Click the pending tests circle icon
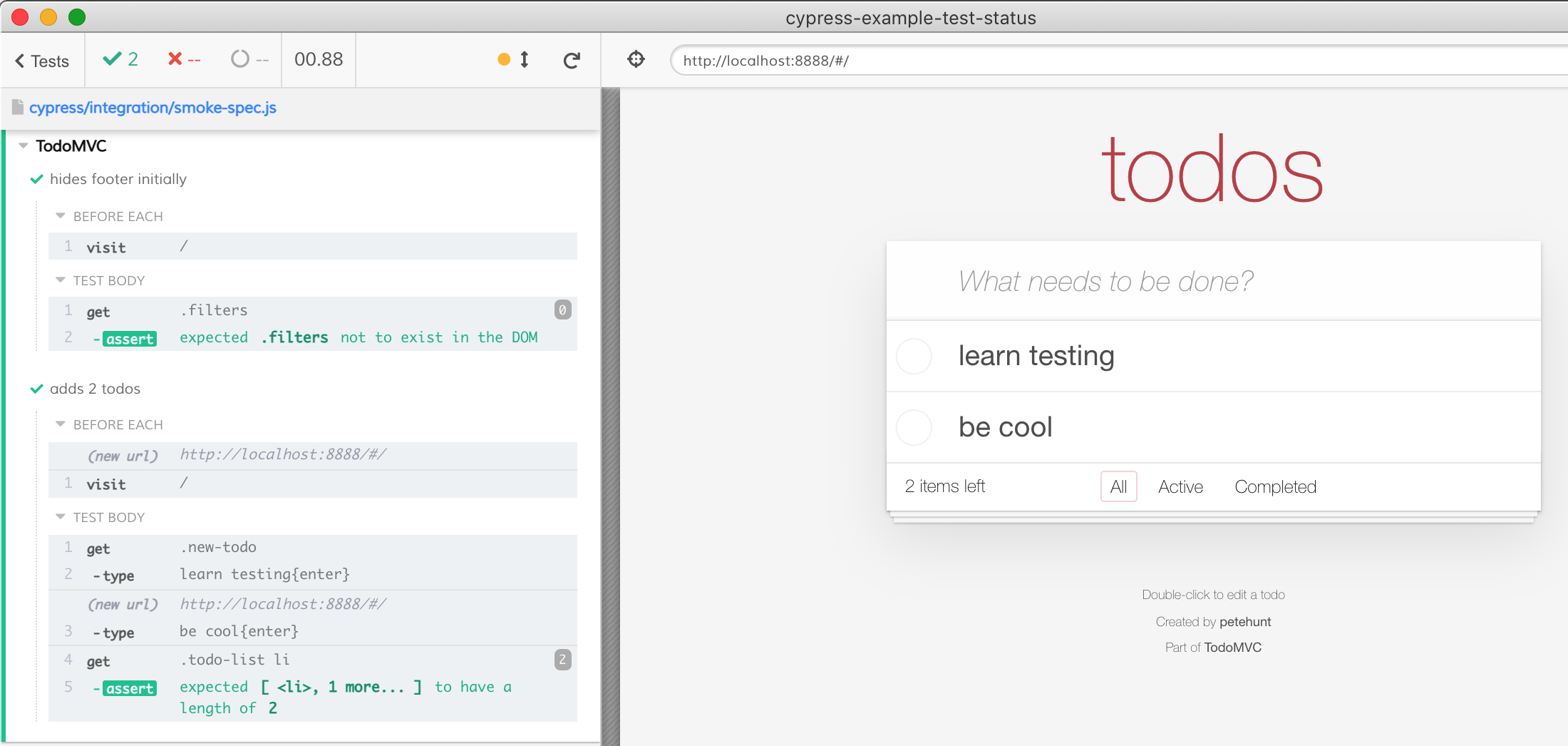The height and width of the screenshot is (746, 1568). (x=239, y=59)
